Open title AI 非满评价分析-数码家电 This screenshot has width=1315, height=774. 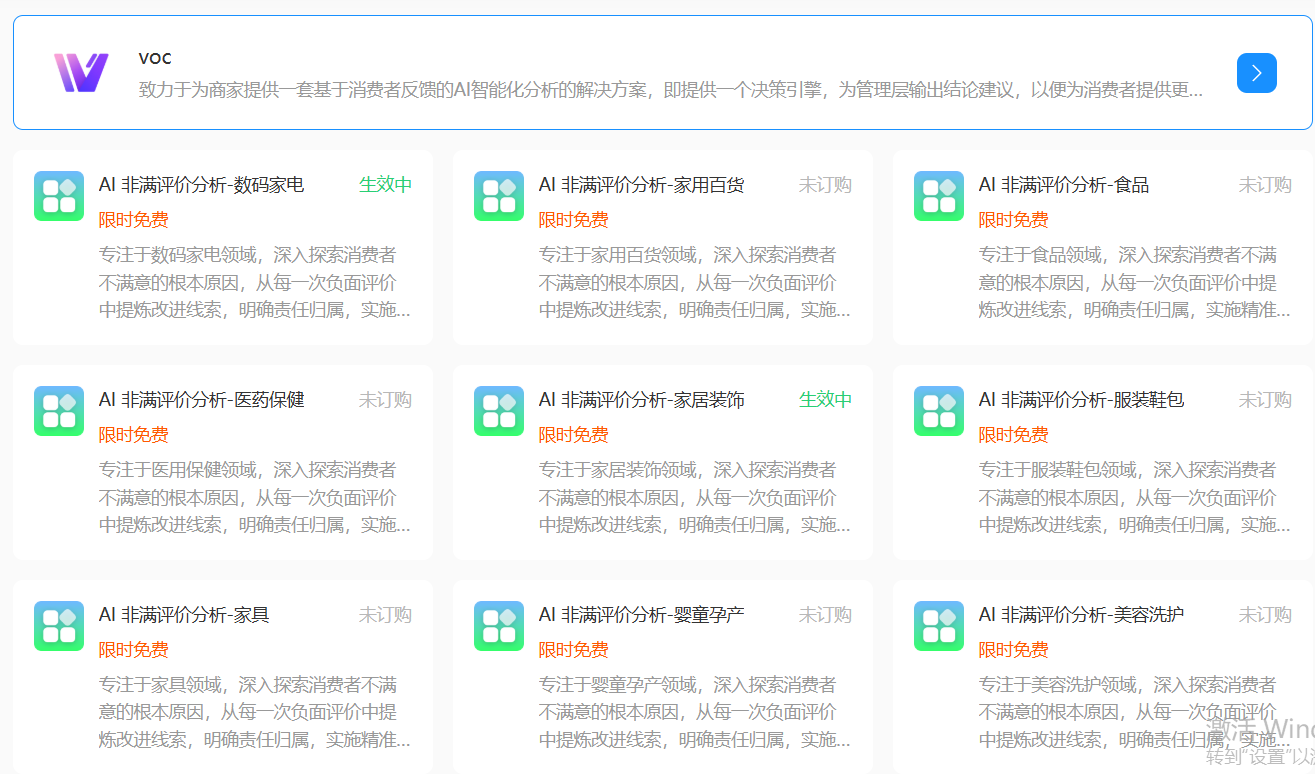pos(201,185)
